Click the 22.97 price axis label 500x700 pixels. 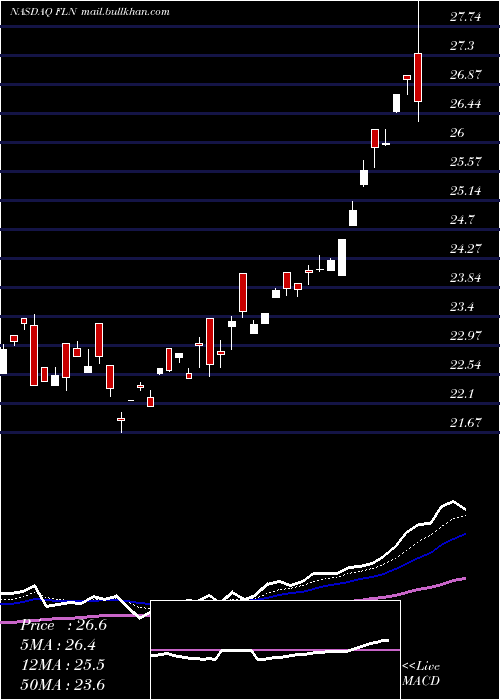tap(466, 336)
